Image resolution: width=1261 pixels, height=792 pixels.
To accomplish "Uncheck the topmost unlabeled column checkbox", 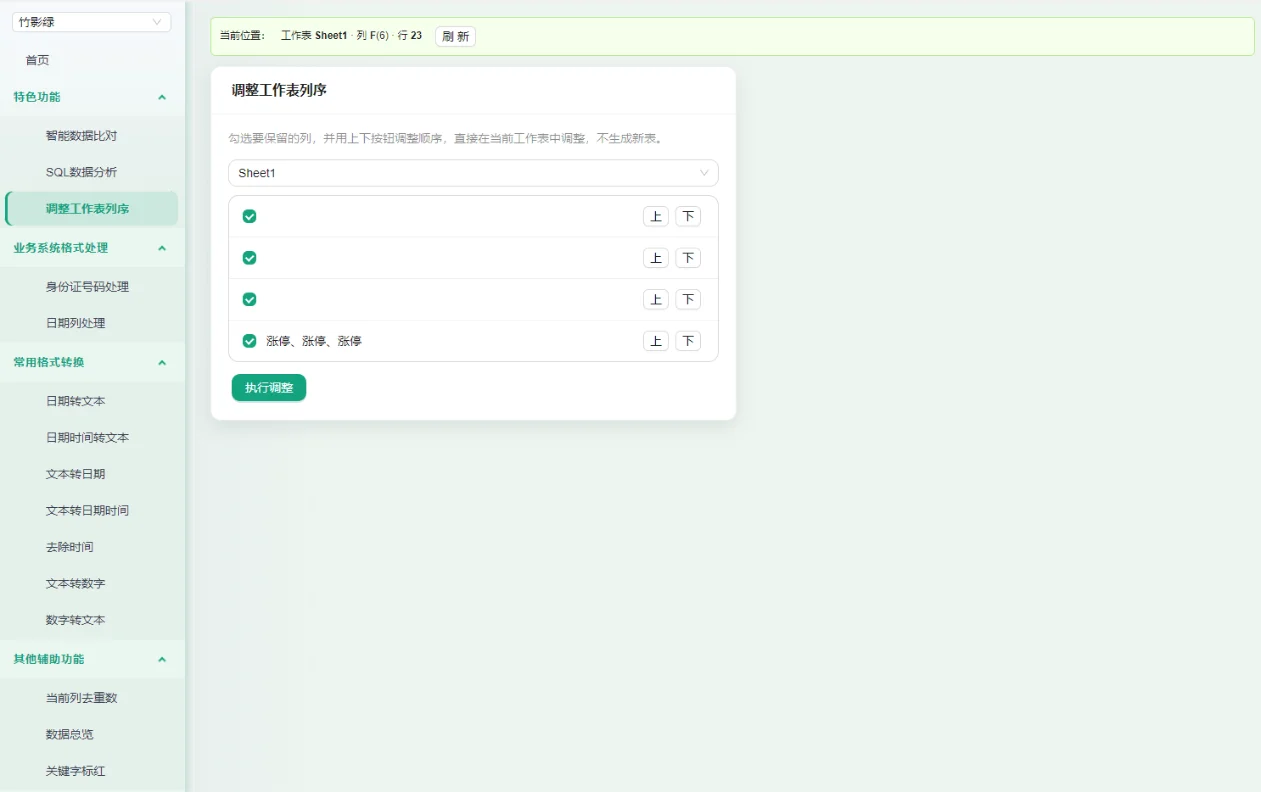I will coord(250,216).
